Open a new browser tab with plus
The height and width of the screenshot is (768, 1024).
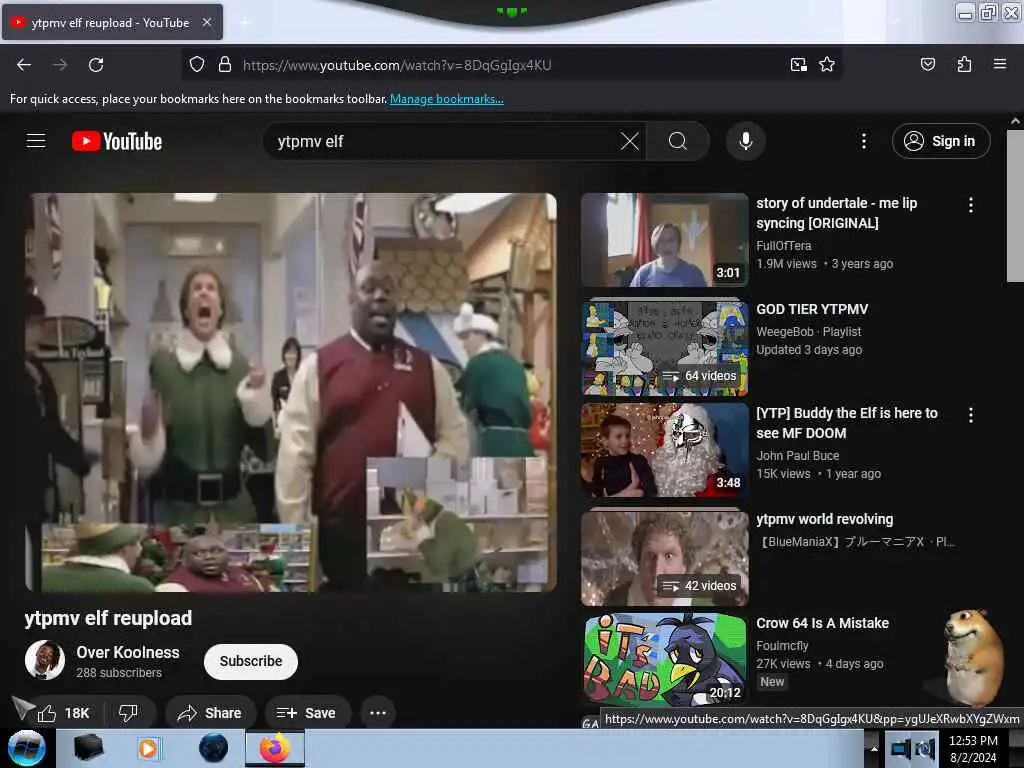(x=245, y=22)
